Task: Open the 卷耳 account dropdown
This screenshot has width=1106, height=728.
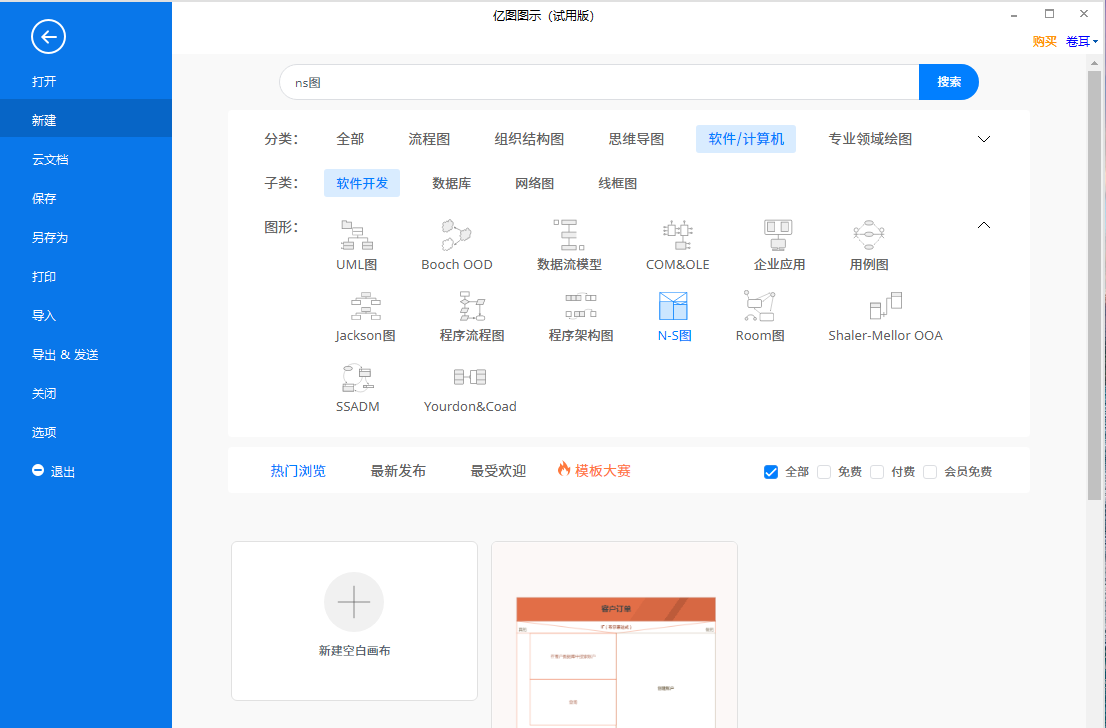Action: 1081,42
